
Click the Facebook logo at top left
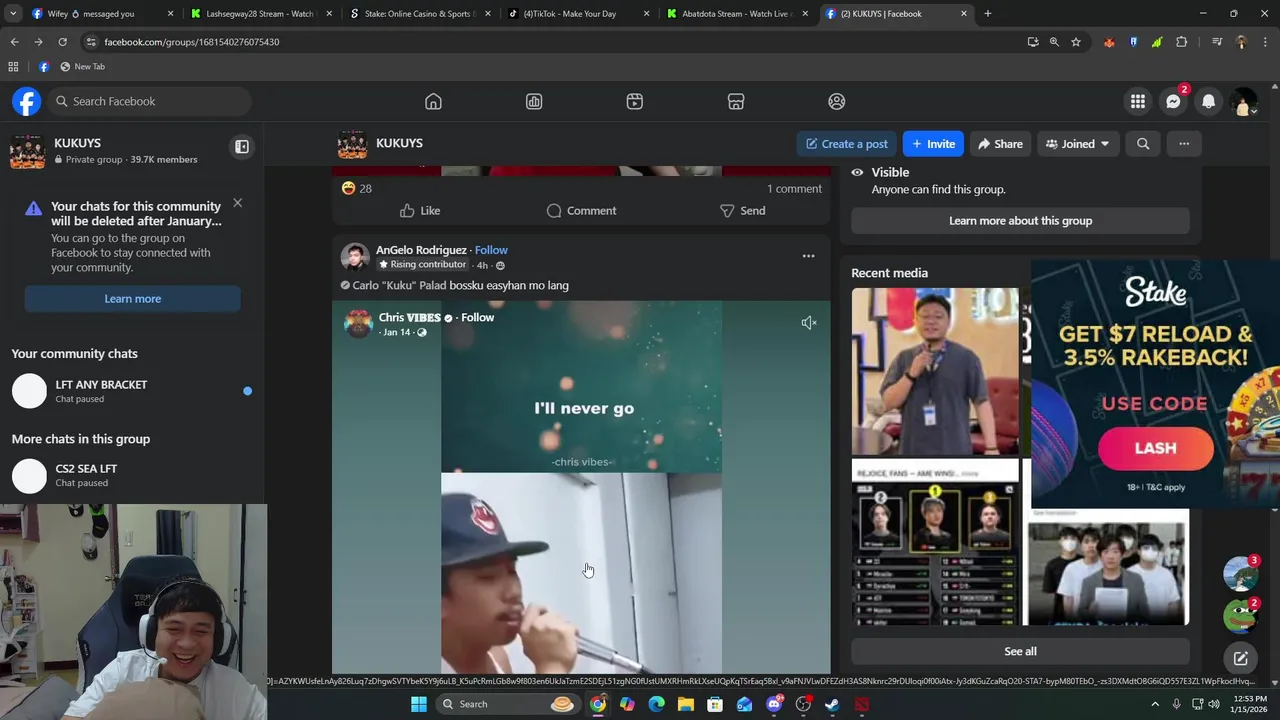27,101
